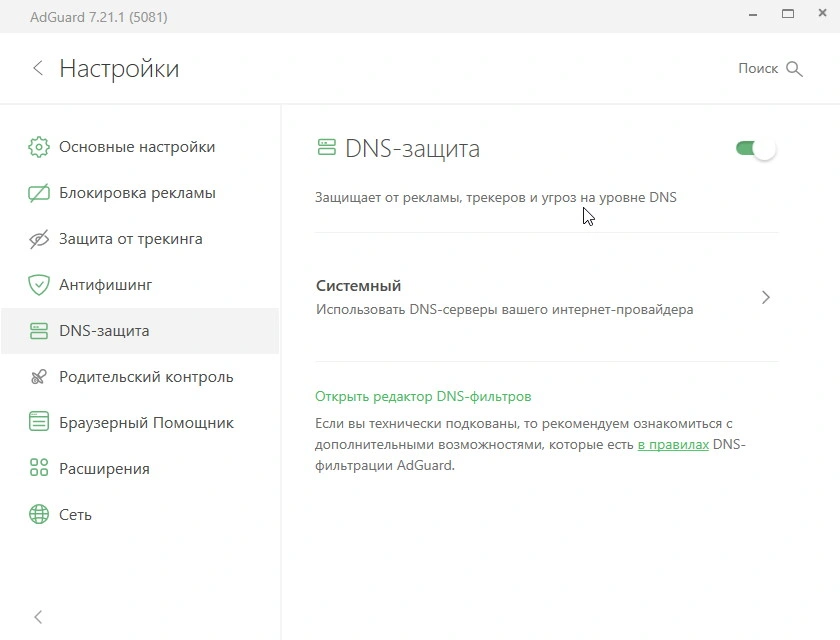
Task: Click the Родительский контроль sidebar icon
Action: [39, 377]
